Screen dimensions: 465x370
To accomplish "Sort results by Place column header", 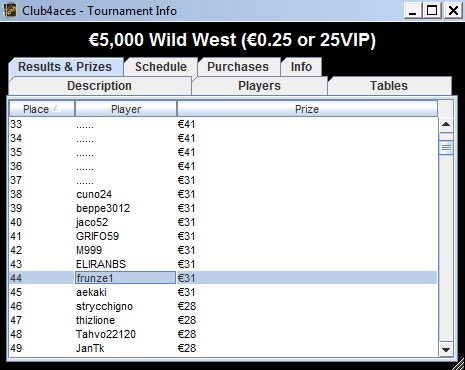I will [x=42, y=109].
